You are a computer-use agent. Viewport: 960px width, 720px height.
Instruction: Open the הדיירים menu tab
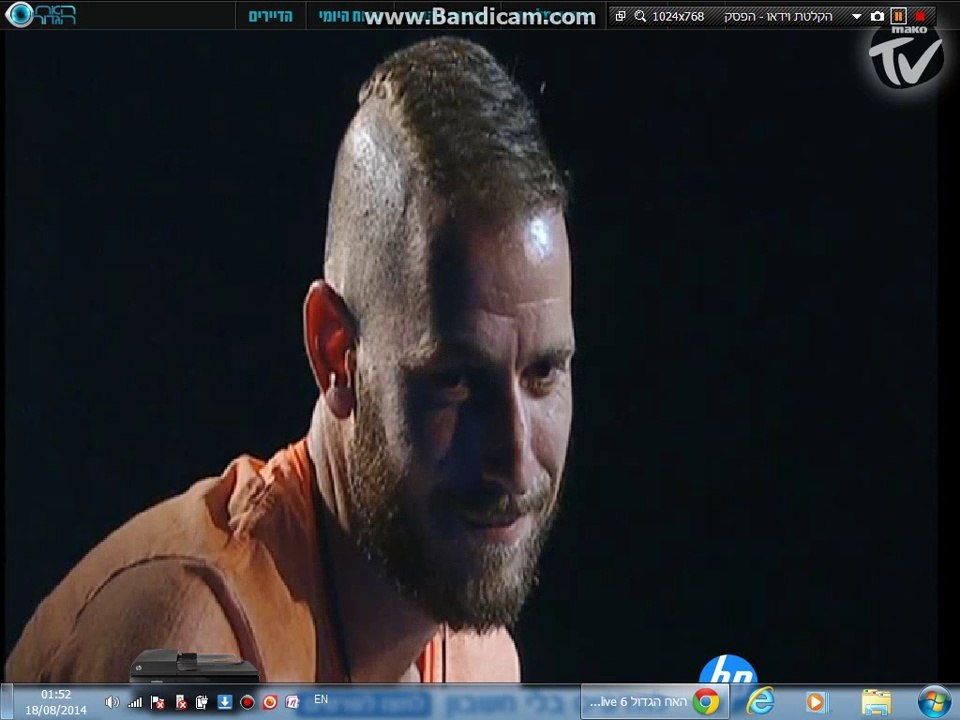tap(271, 16)
